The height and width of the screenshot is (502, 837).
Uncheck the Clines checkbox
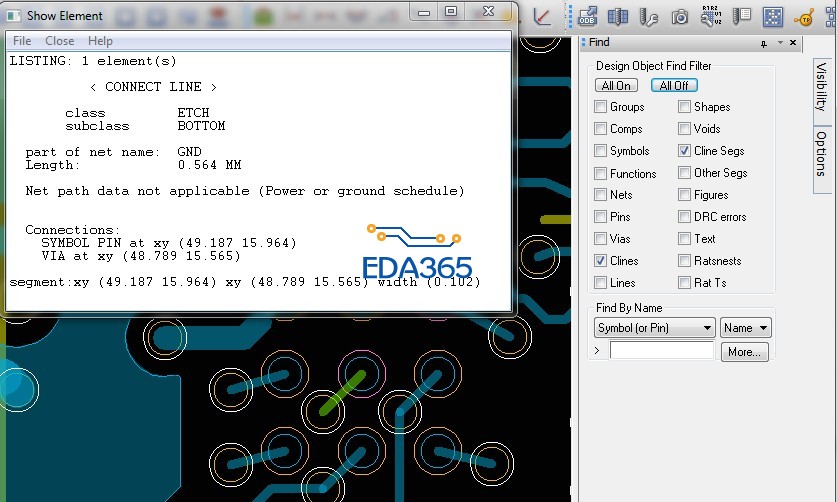601,260
